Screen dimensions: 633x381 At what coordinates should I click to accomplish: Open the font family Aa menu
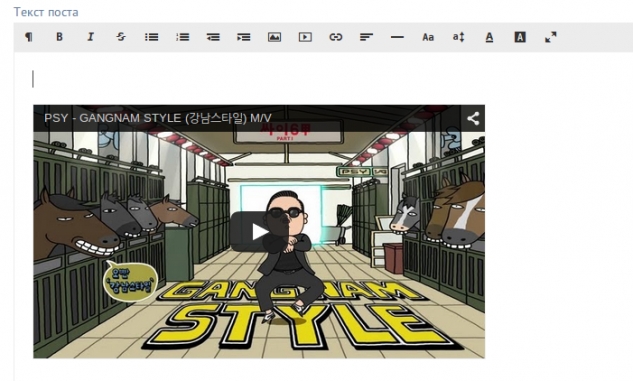tap(428, 37)
